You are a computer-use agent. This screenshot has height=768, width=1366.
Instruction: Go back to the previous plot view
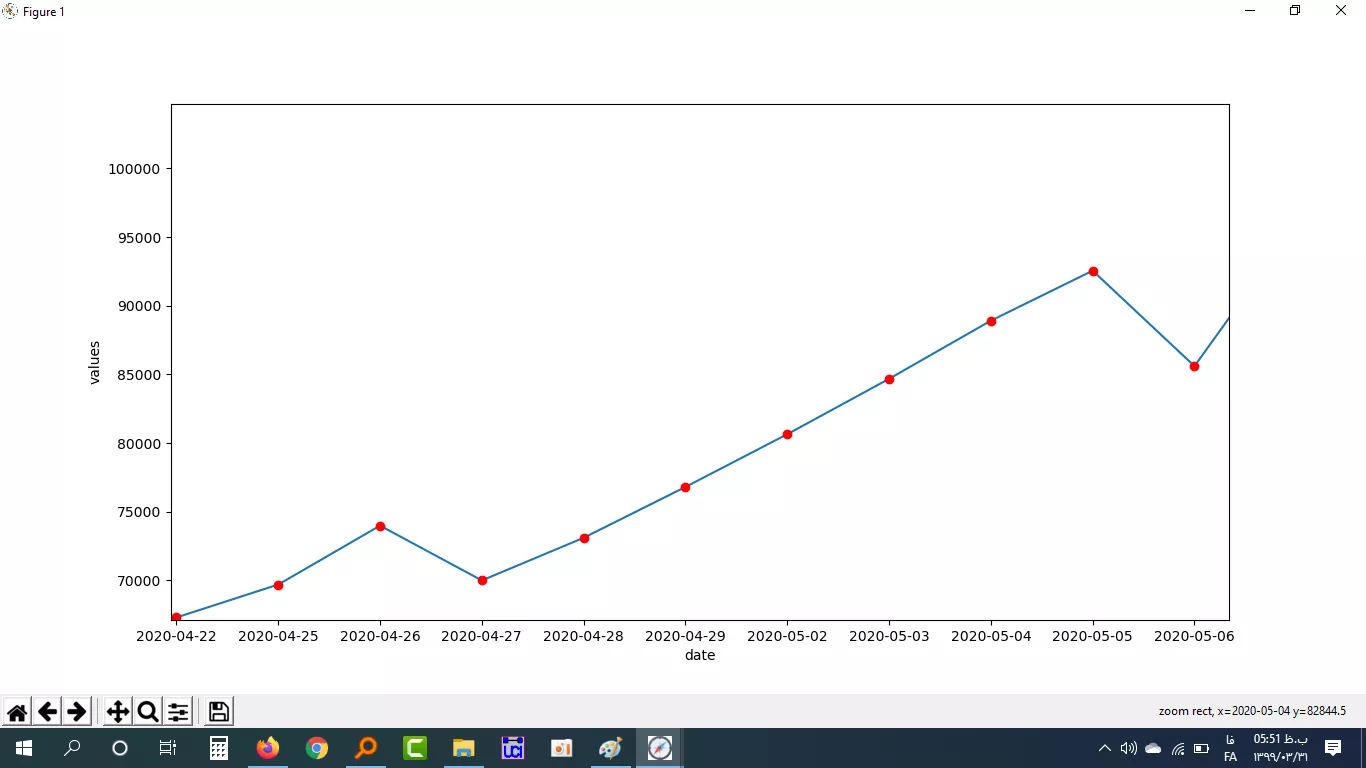47,712
